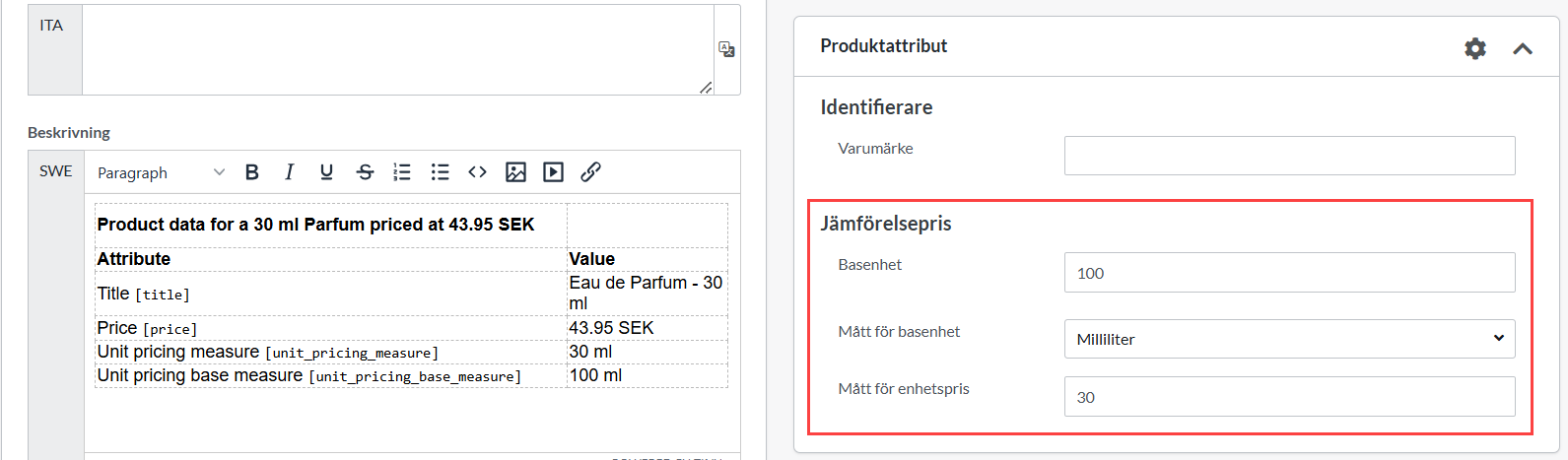Underline the selected description text
Viewport: 1568px width, 460px height.
(326, 172)
